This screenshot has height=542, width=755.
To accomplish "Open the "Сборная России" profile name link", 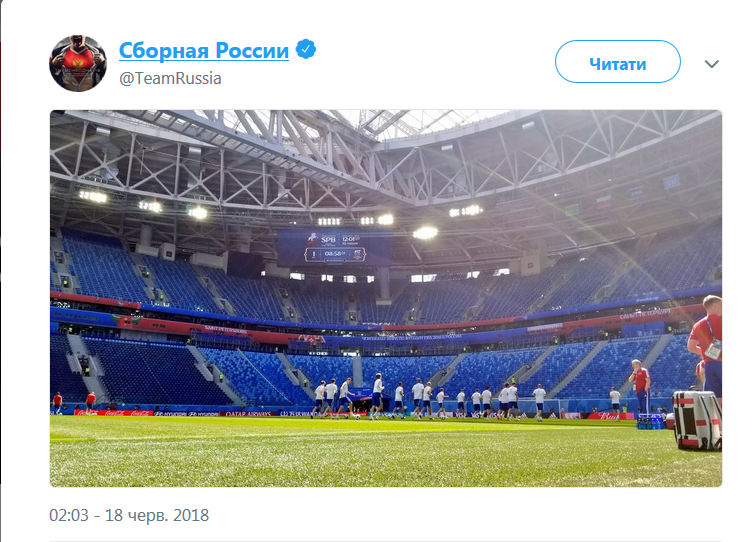I will pyautogui.click(x=204, y=50).
